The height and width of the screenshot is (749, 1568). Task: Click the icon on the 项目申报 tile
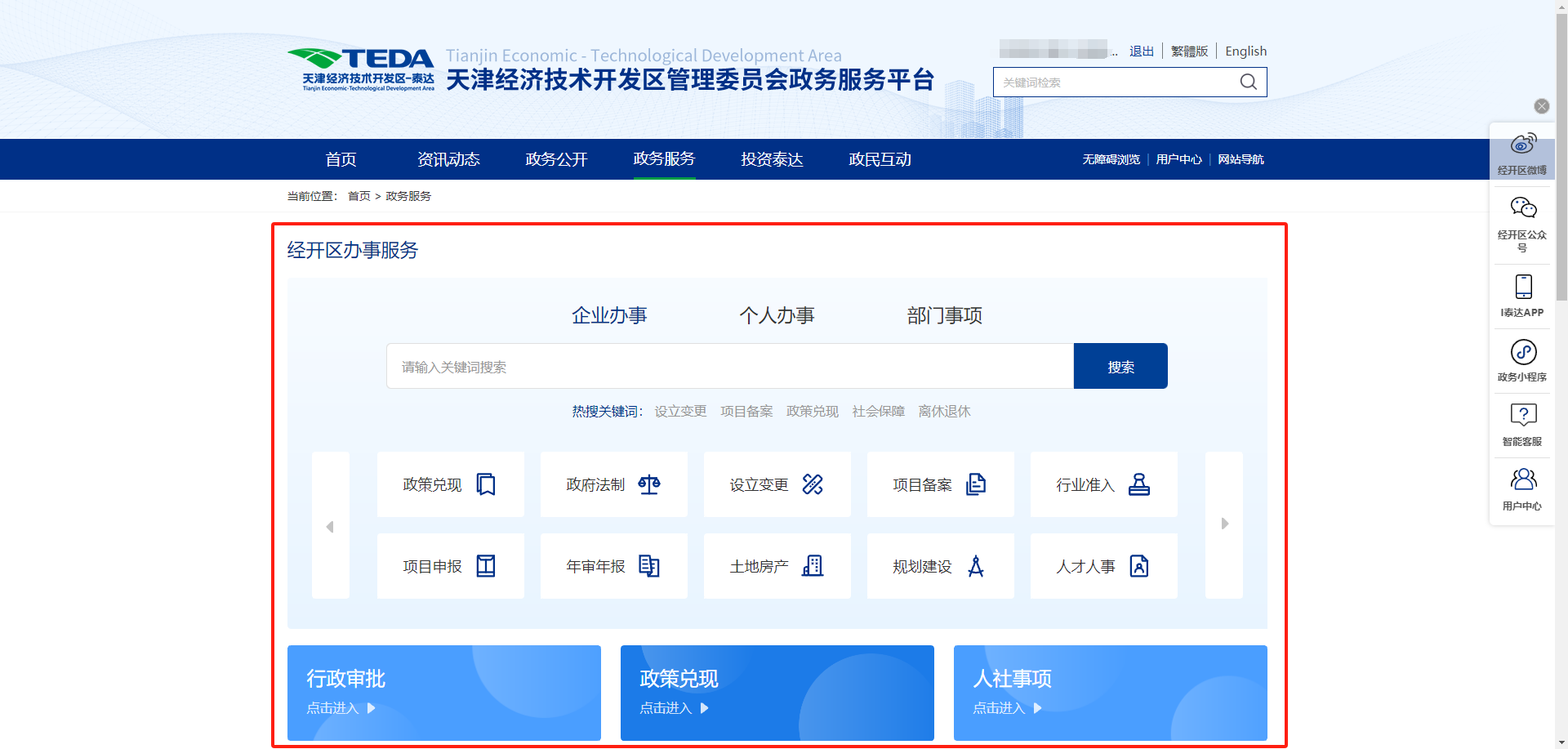(486, 566)
